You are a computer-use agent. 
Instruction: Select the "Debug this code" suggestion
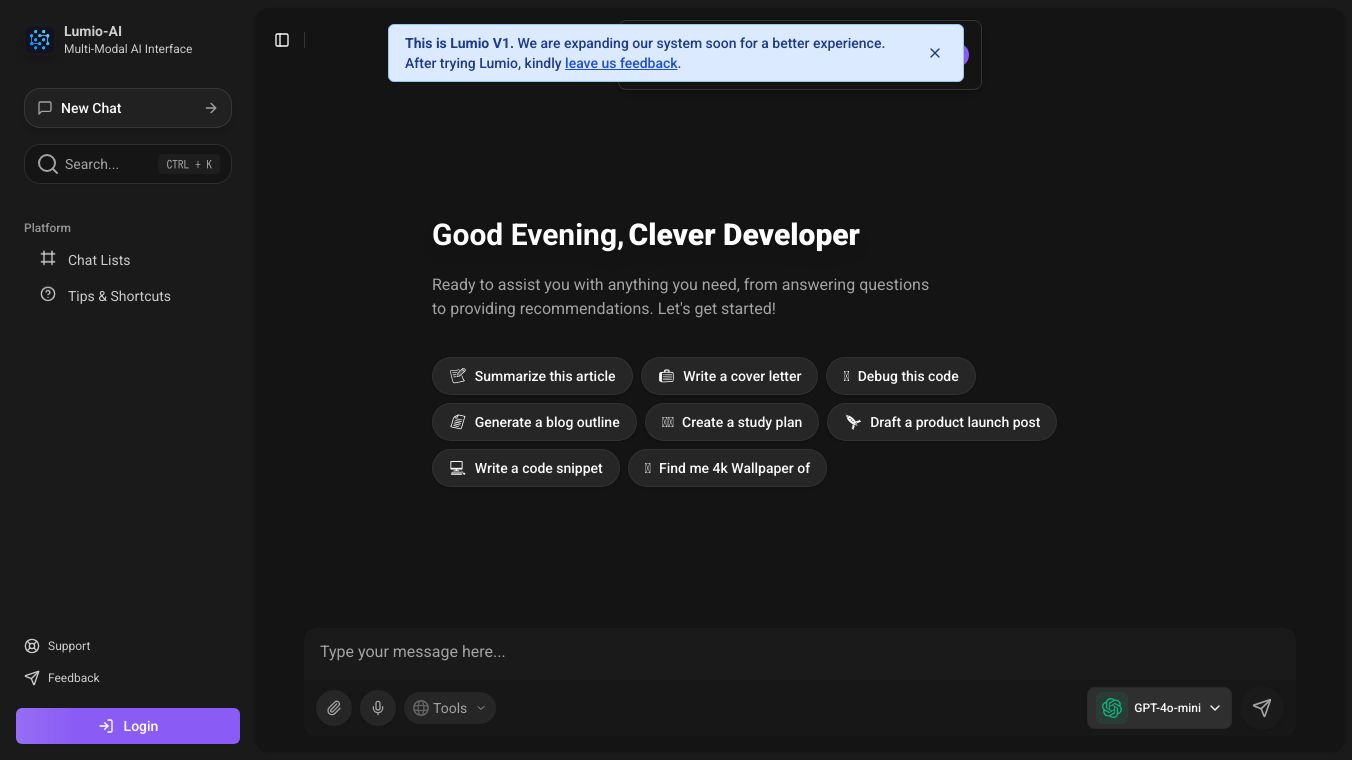[901, 376]
